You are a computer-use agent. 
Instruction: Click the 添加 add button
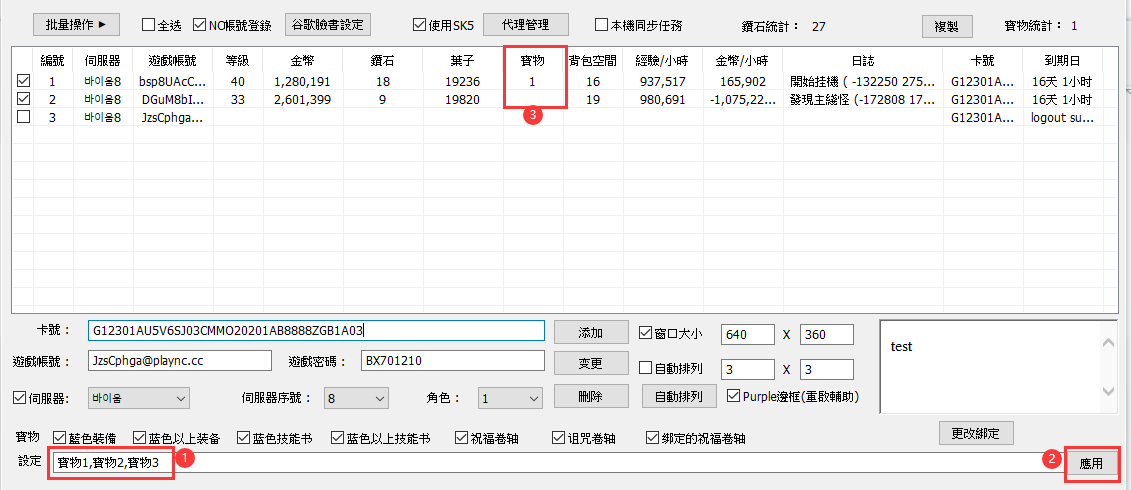[591, 332]
